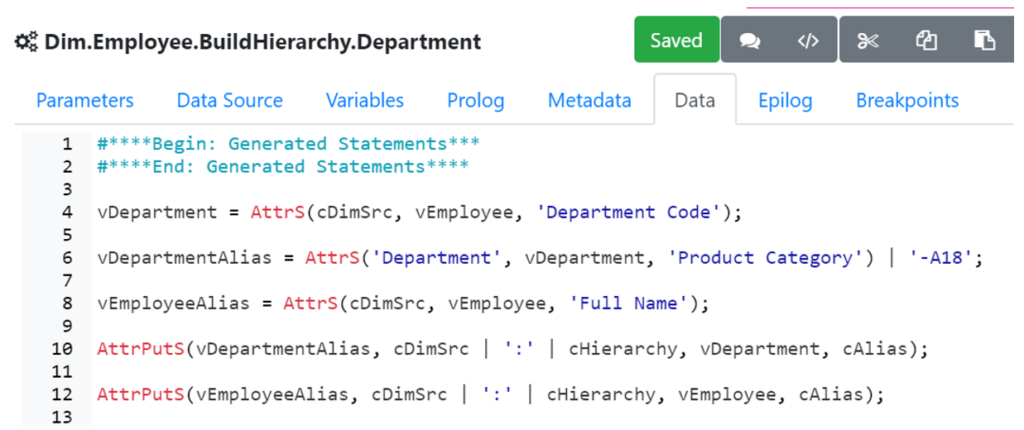Select the active Data tab
Screen dimensions: 1024x430
(695, 100)
